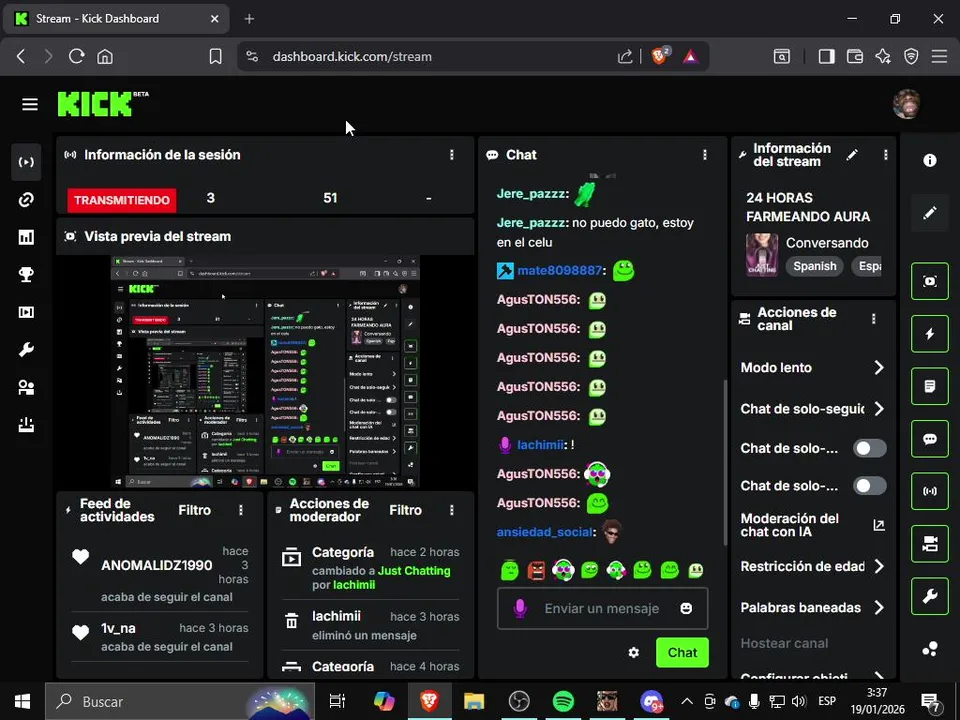
Task: Toggle the channel actions widget button
Action: pos(929,544)
